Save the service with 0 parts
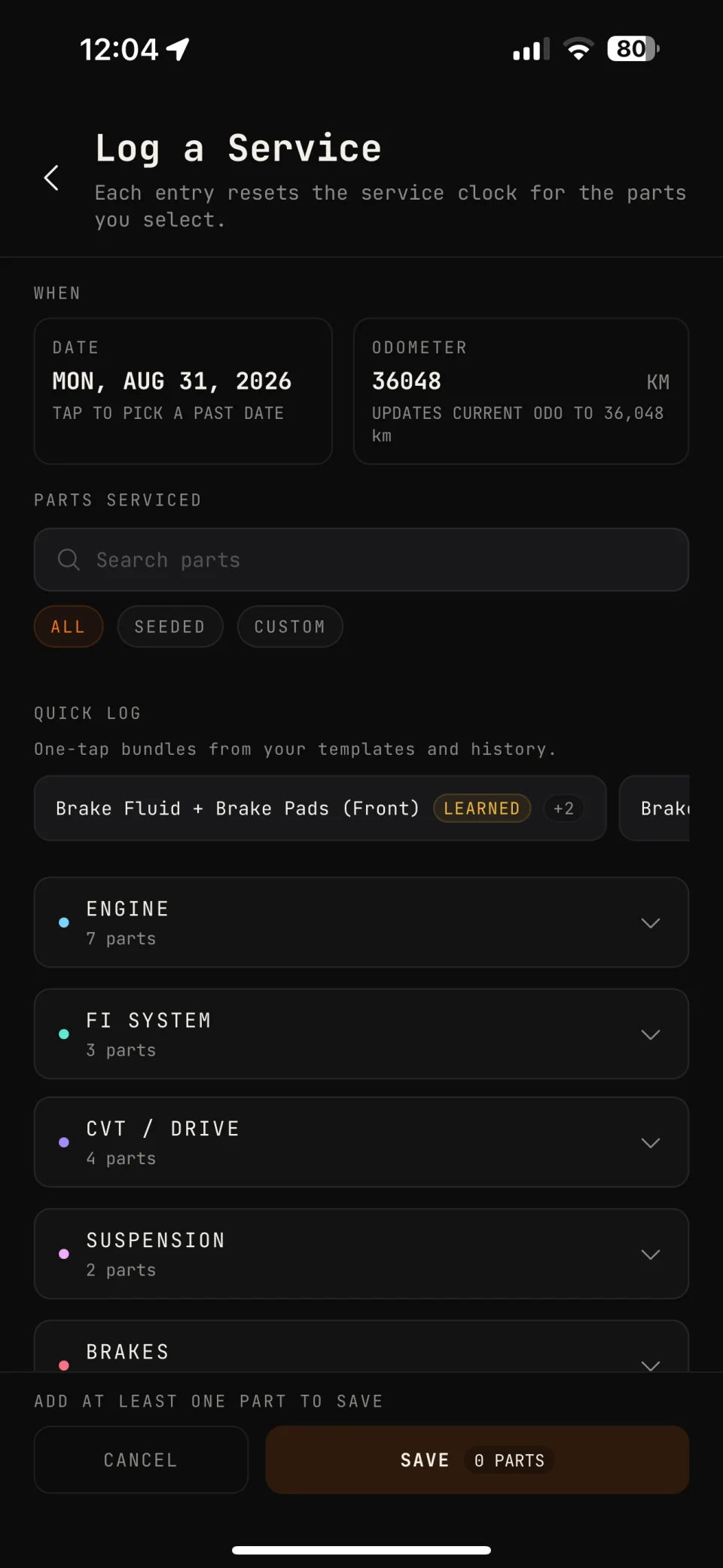723x1568 pixels. (477, 1459)
